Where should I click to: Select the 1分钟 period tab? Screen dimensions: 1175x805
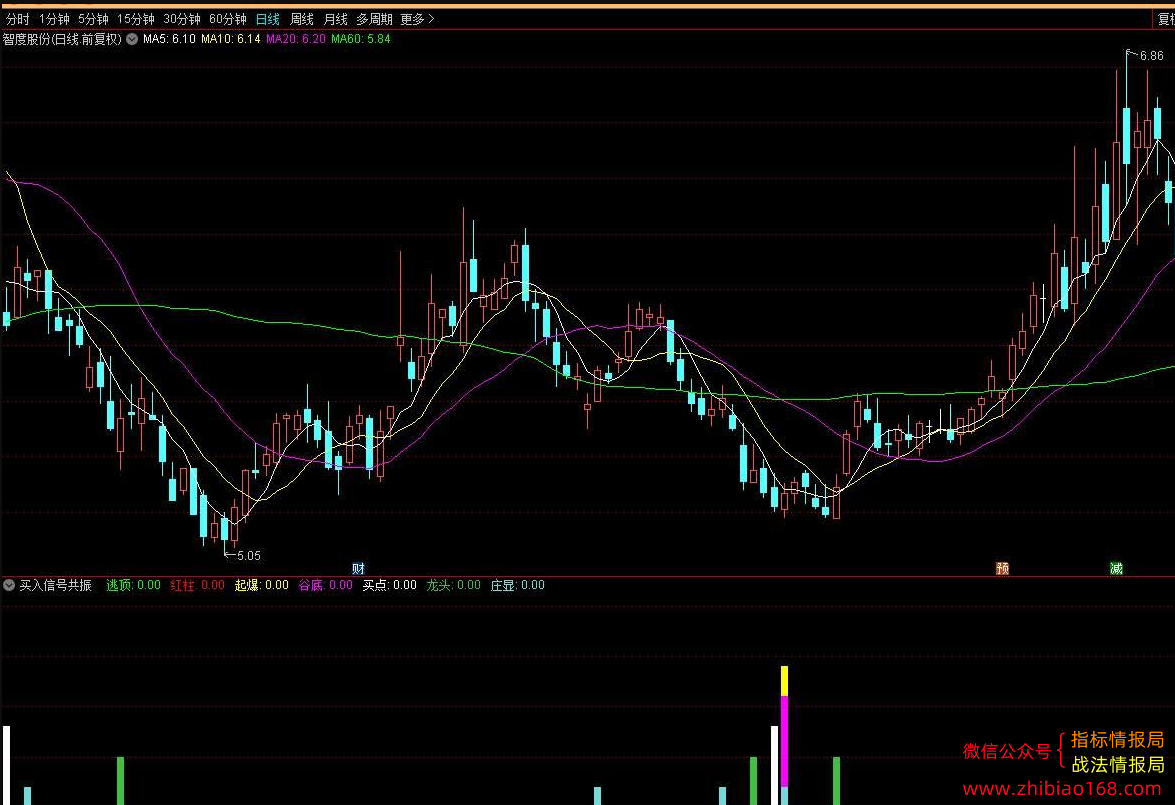(54, 19)
